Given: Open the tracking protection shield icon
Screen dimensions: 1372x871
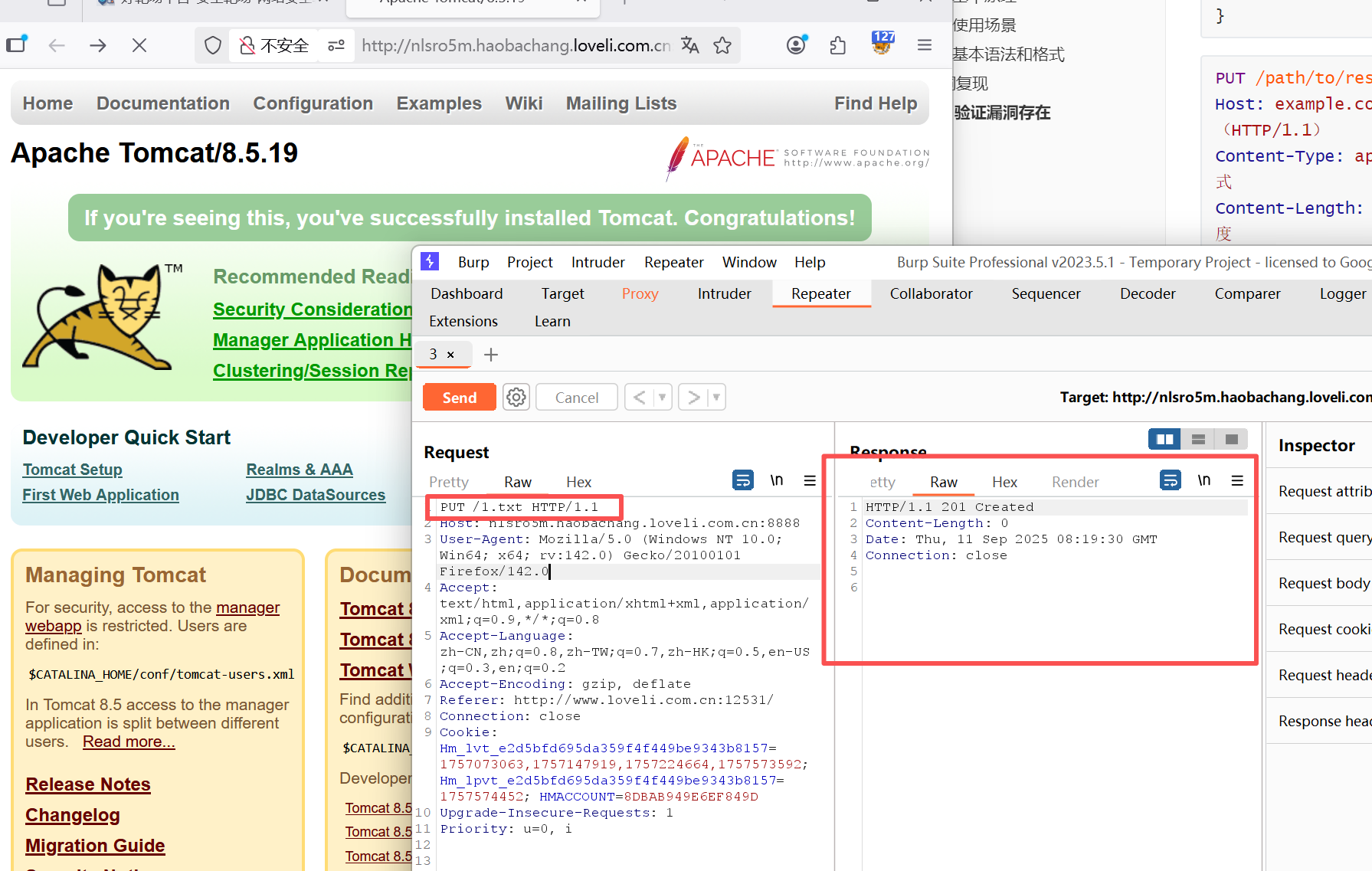Looking at the screenshot, I should (x=213, y=46).
